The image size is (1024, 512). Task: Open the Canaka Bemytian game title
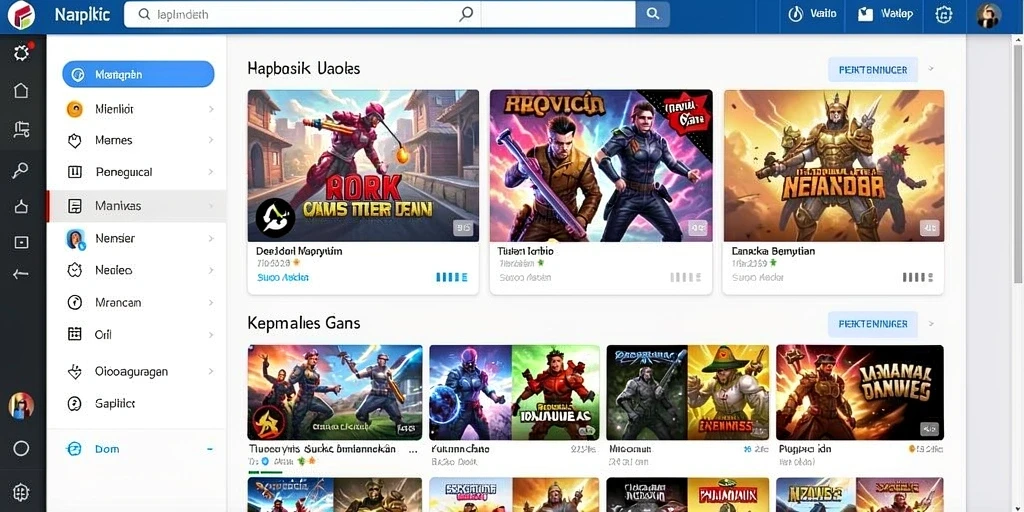773,251
